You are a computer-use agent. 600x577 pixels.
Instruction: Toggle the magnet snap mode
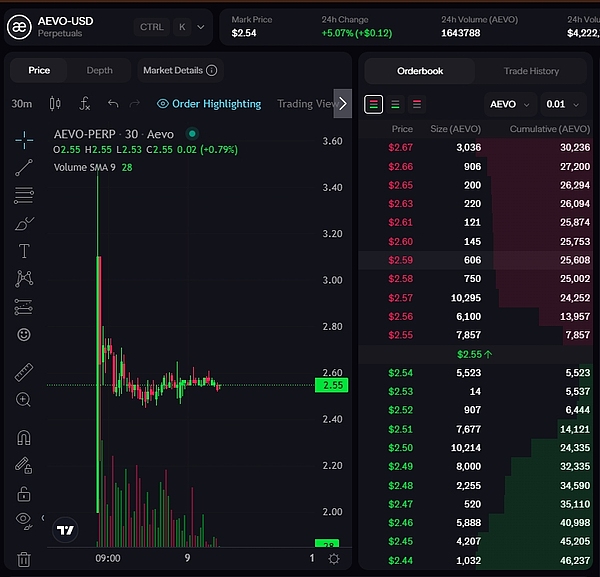pyautogui.click(x=24, y=437)
